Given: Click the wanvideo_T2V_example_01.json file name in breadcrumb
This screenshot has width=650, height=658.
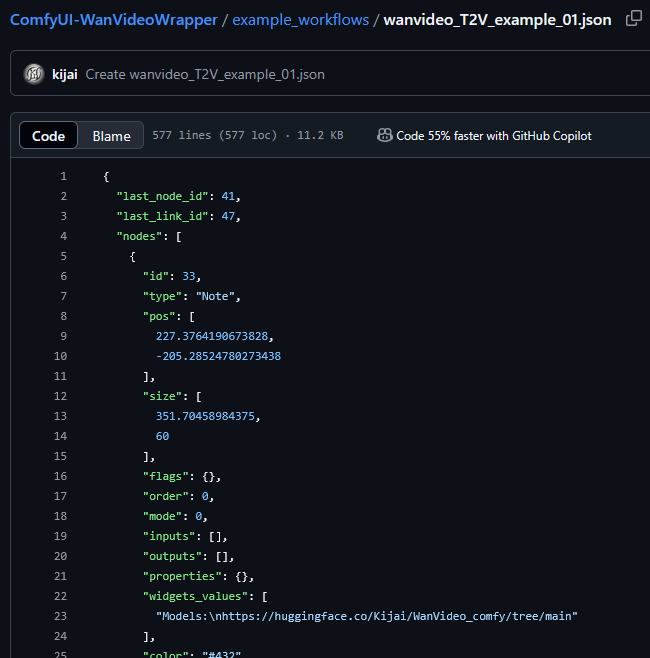Looking at the screenshot, I should 497,20.
